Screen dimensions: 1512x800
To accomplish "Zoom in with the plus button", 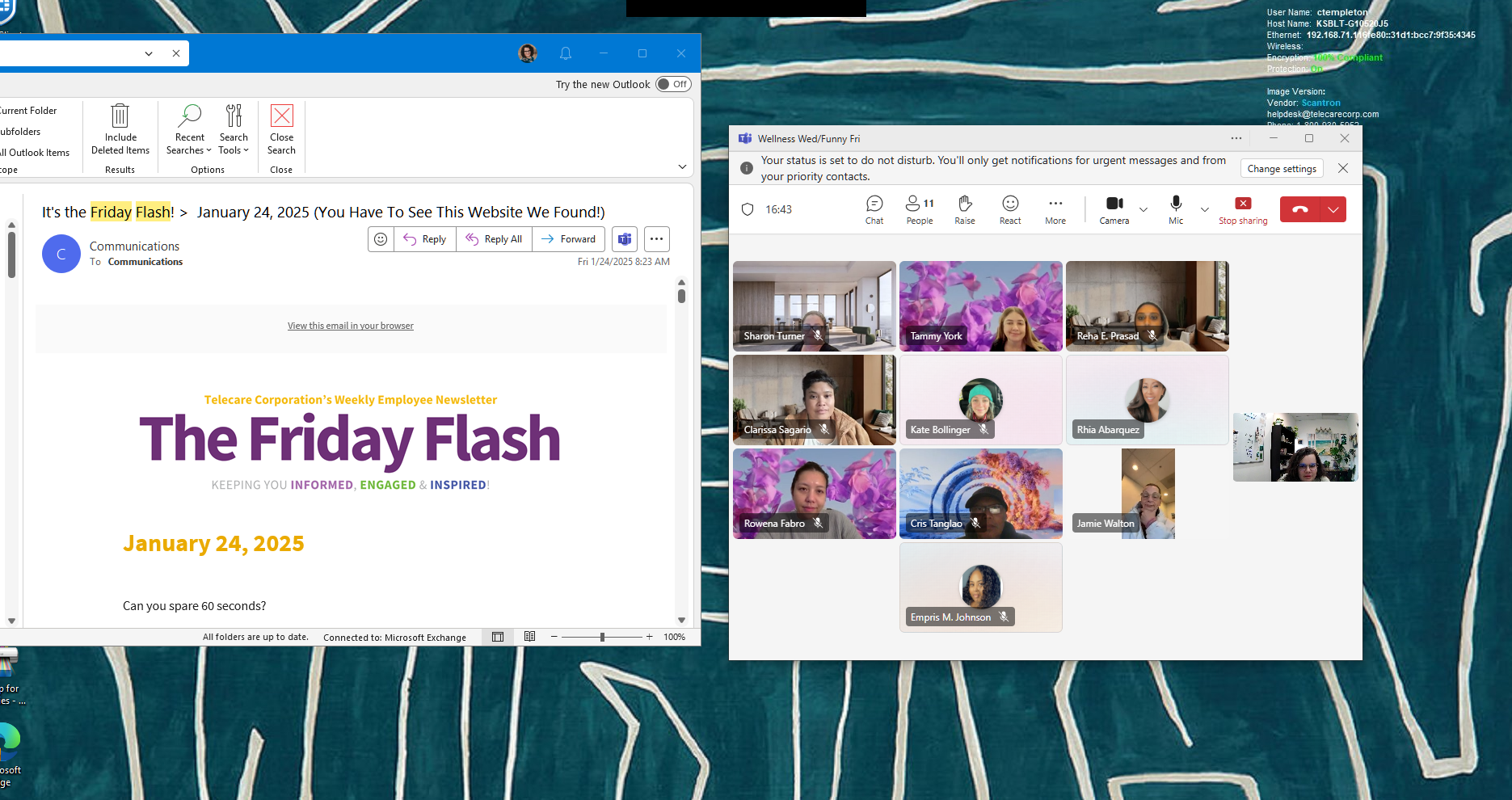I will pyautogui.click(x=649, y=637).
